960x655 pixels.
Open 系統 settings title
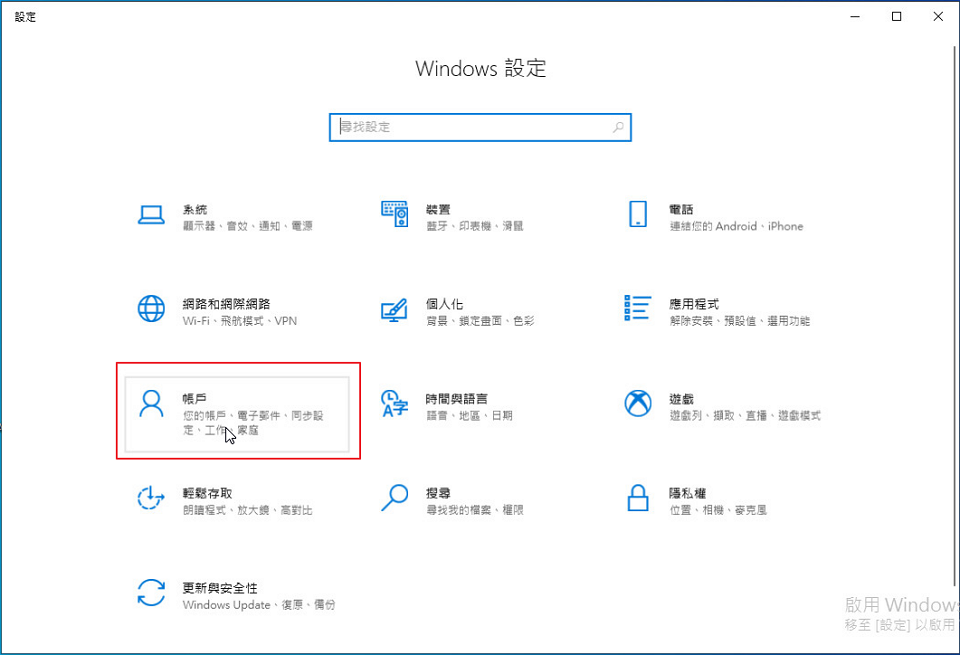(195, 209)
